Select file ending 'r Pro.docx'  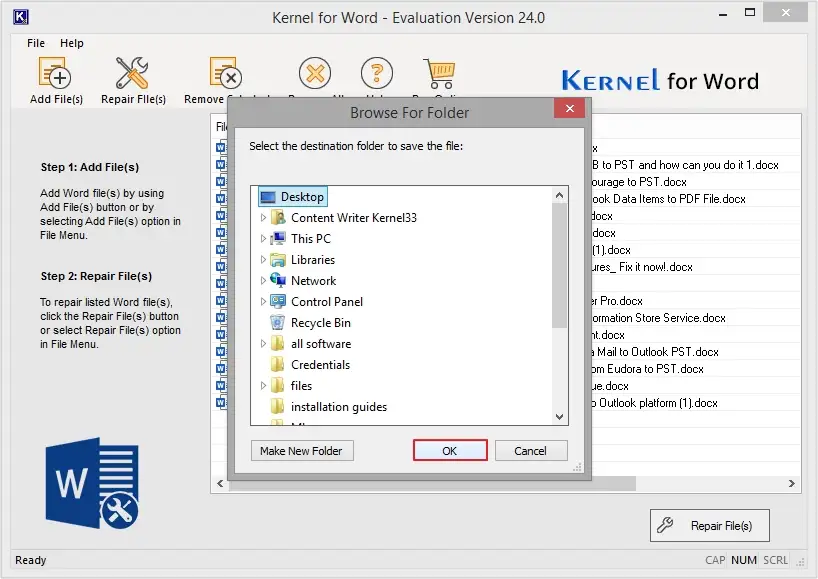[617, 301]
